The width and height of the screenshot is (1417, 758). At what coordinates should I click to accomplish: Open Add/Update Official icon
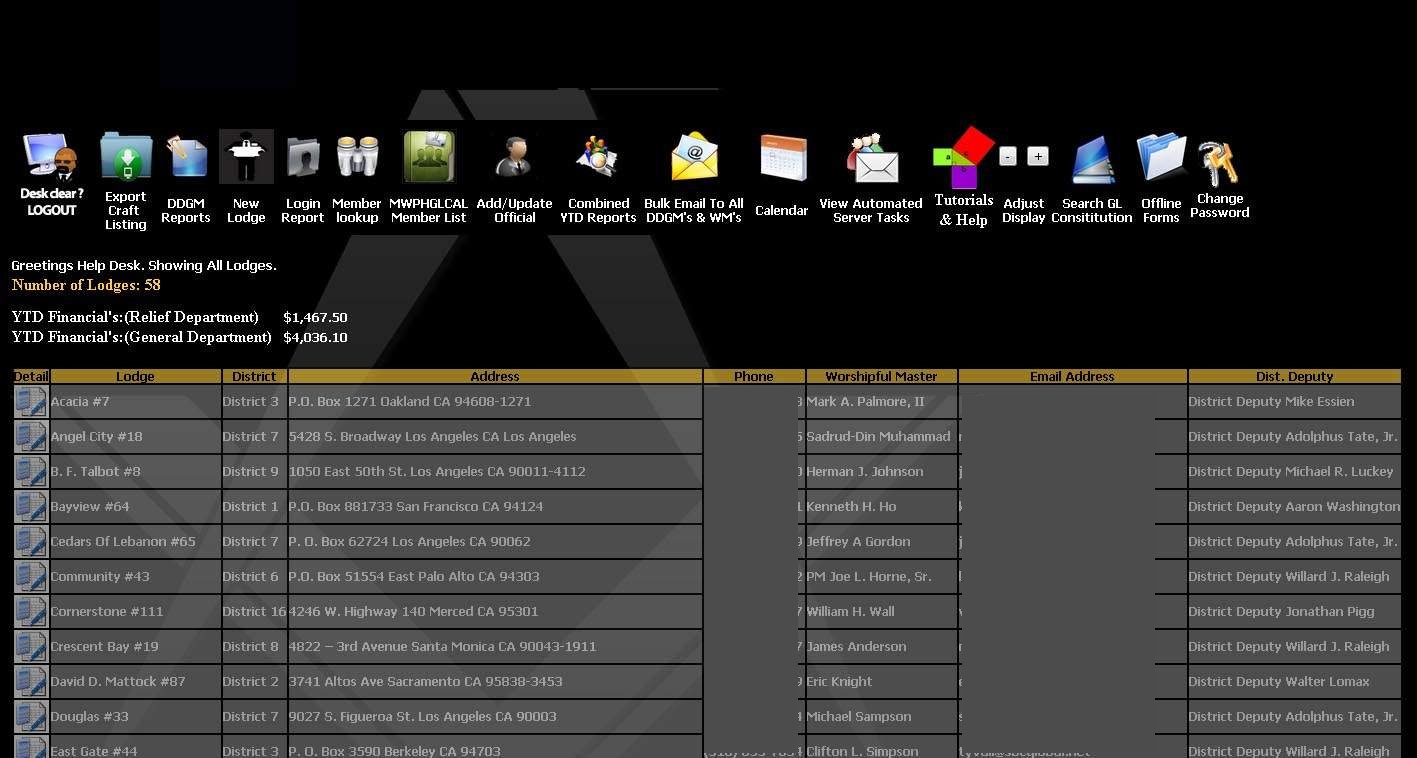tap(515, 158)
